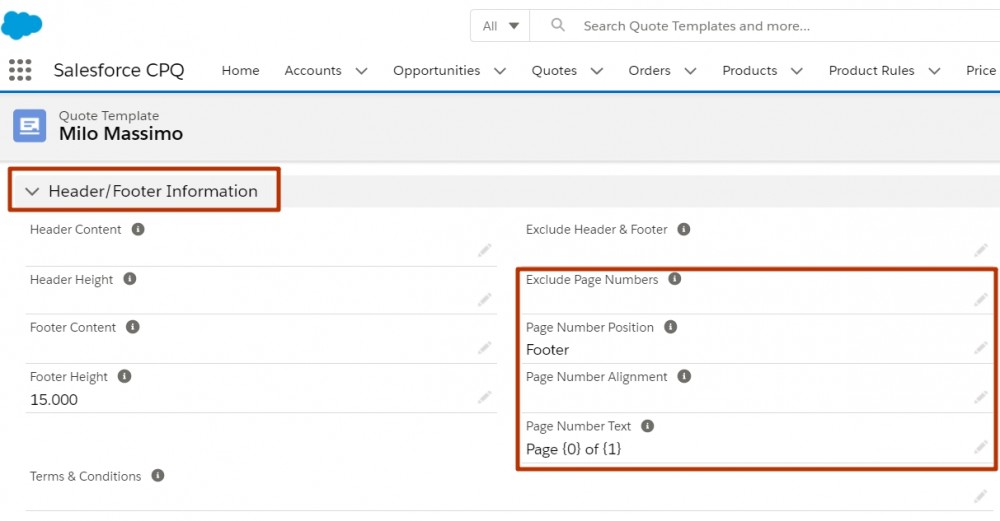Image resolution: width=1000 pixels, height=521 pixels.
Task: Show info tooltip for Page Number Text
Action: pyautogui.click(x=647, y=426)
